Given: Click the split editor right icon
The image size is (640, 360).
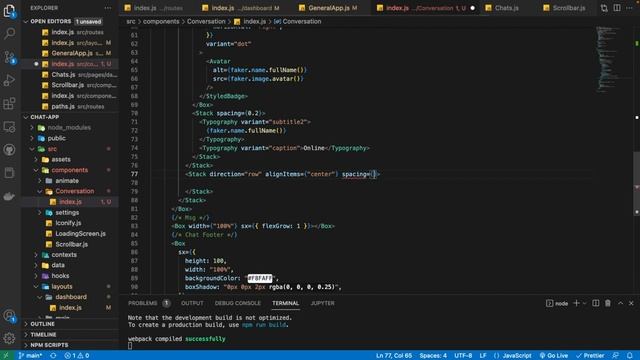Looking at the screenshot, I should pos(617,8).
